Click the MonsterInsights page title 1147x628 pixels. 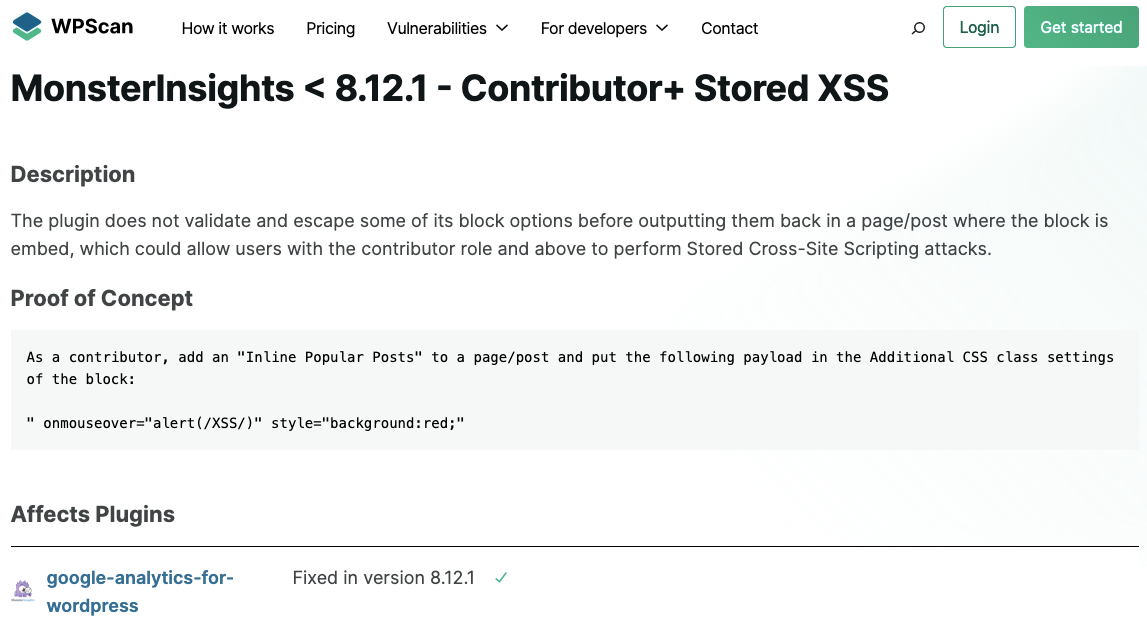click(450, 88)
